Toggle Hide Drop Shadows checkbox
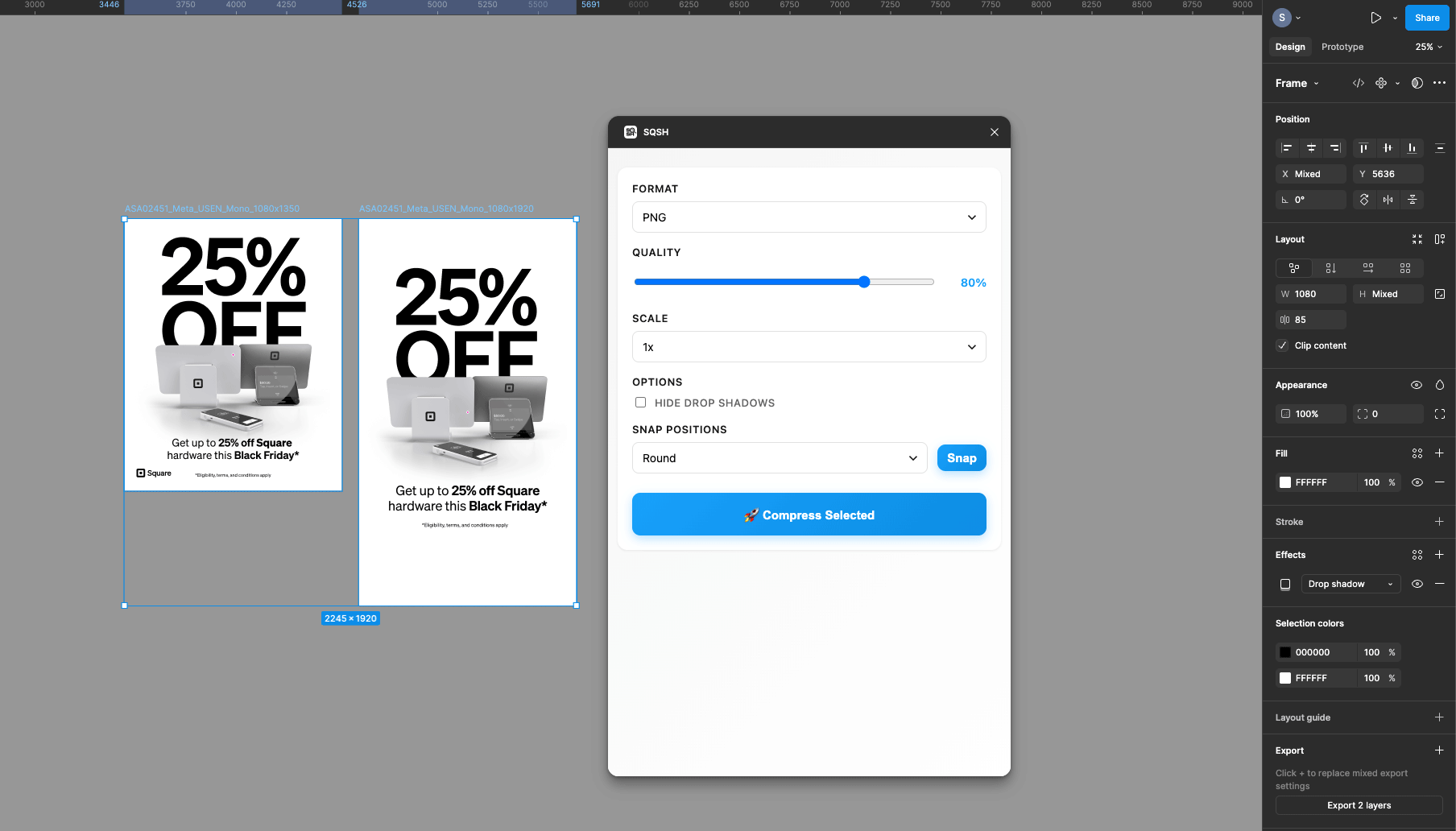The image size is (1456, 831). tap(641, 403)
